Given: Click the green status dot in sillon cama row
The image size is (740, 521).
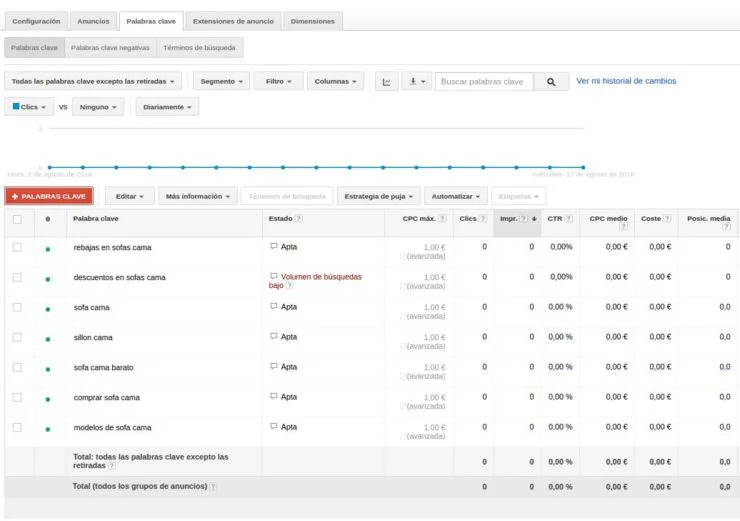Looking at the screenshot, I should click(x=48, y=339).
